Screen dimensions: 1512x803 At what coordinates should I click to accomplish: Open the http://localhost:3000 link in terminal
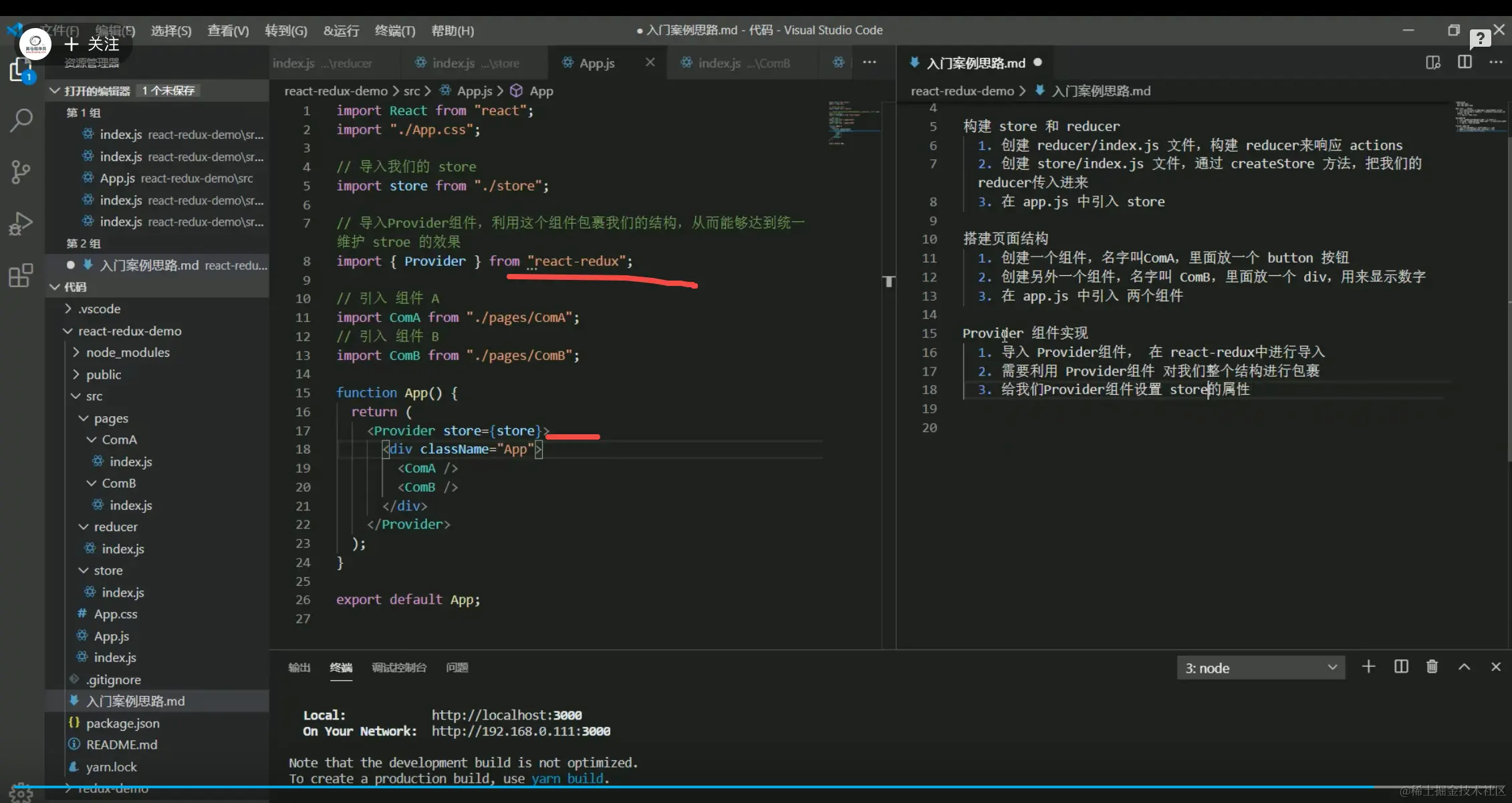coord(506,715)
